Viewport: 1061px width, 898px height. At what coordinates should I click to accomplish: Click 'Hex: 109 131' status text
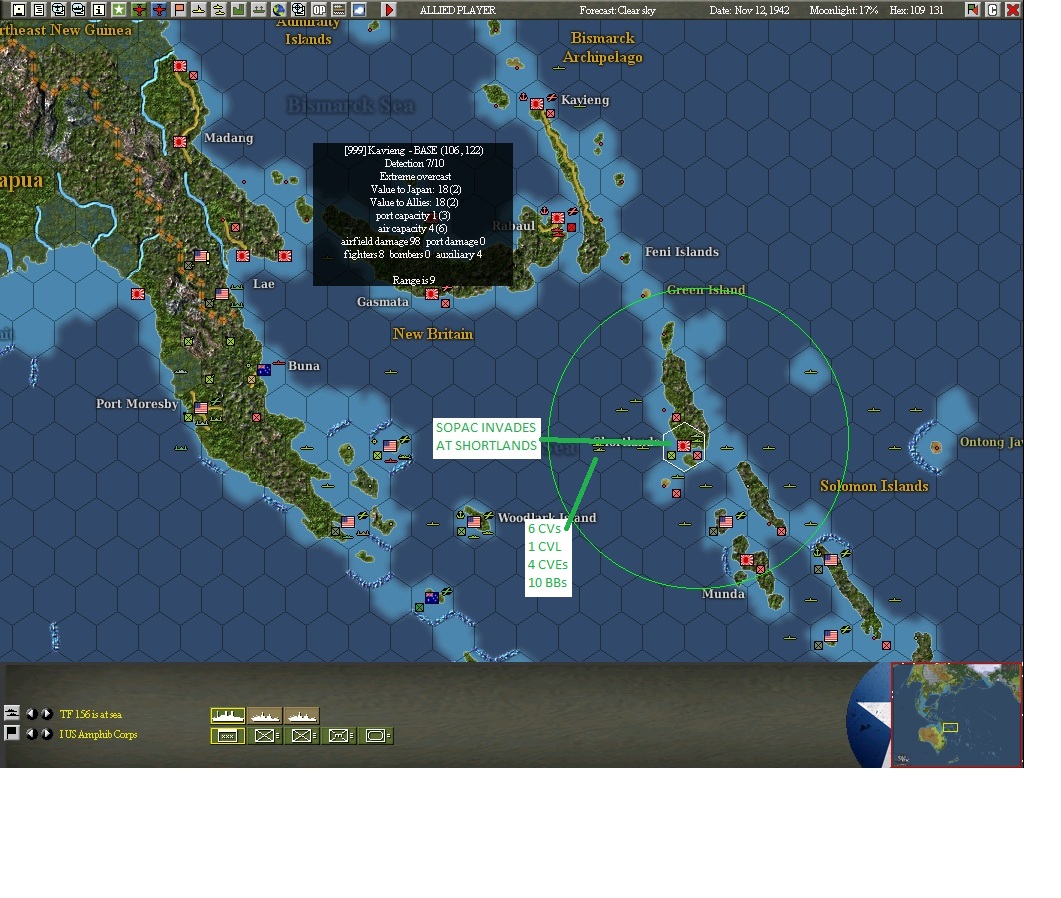point(916,10)
